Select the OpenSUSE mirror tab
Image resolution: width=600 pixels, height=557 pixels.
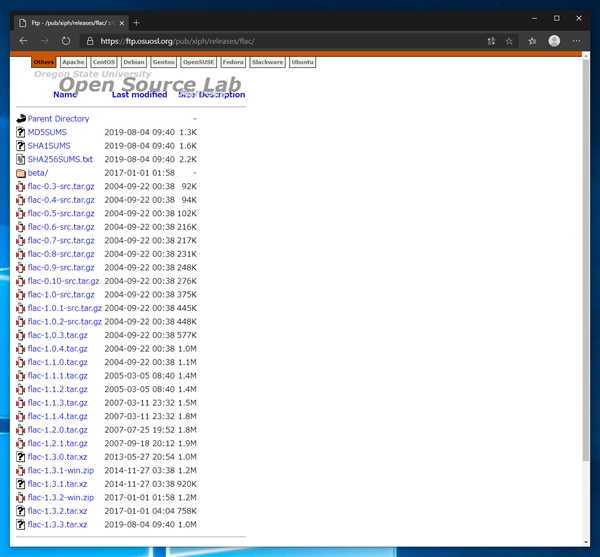coord(198,62)
